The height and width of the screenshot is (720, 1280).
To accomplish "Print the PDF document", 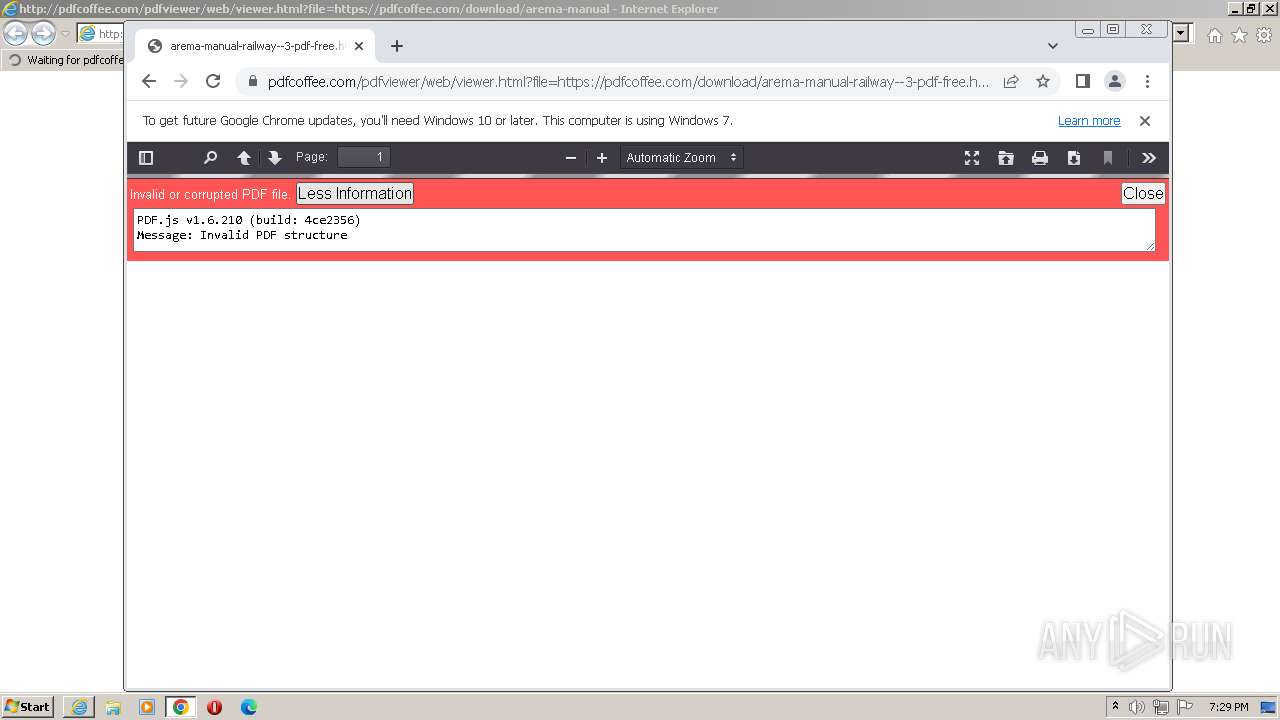I will tap(1040, 158).
